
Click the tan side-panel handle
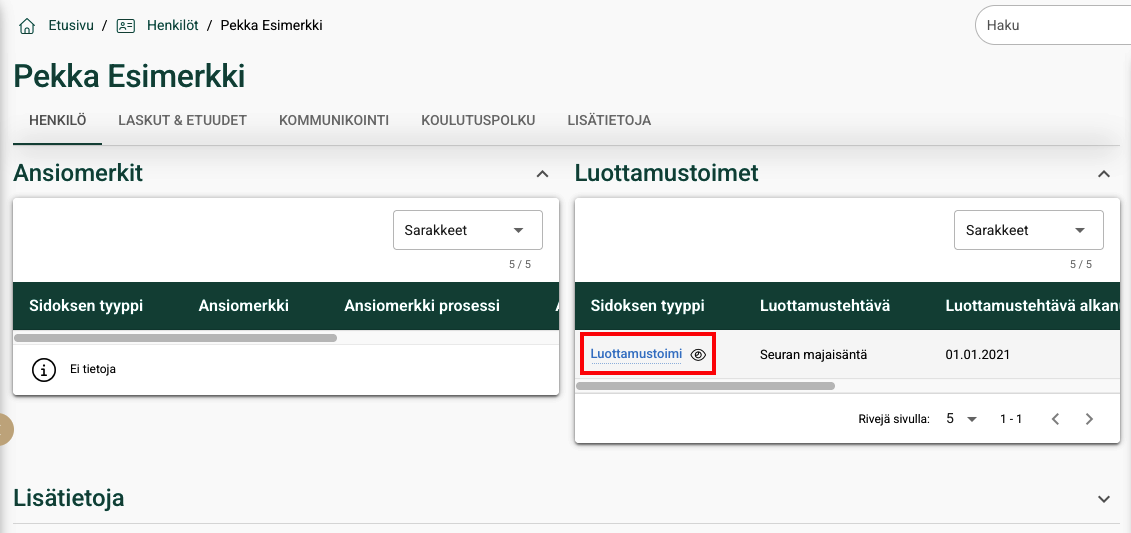(x=6, y=430)
